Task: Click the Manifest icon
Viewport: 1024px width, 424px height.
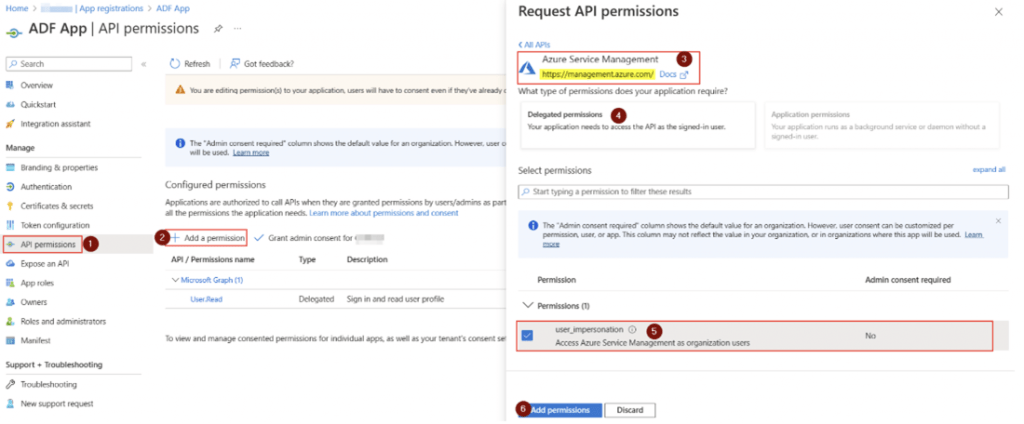Action: [10, 340]
